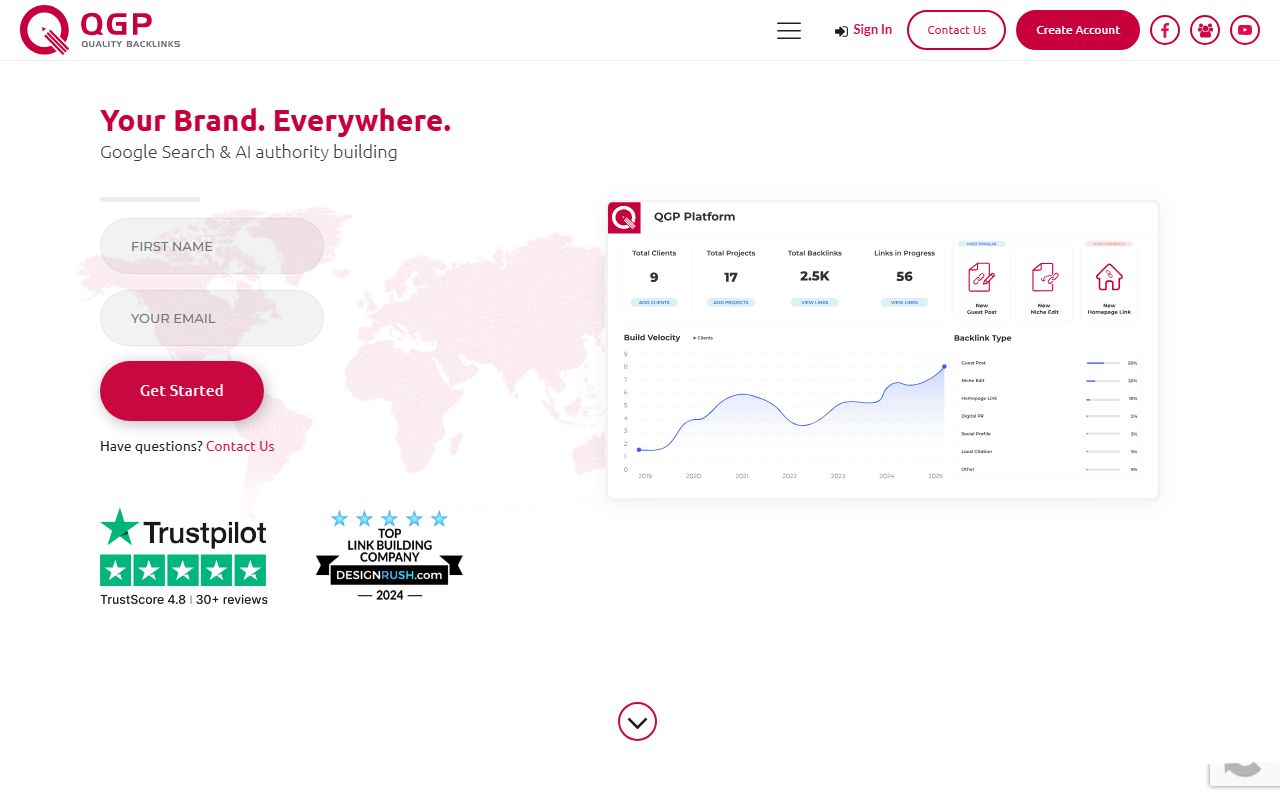Open the QGP Quality Backlinks logo
1280x800 pixels.
coord(100,30)
